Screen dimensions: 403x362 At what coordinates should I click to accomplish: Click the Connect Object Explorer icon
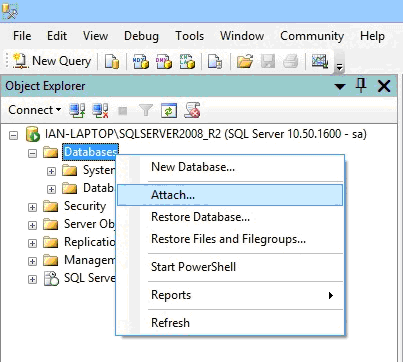[x=77, y=110]
